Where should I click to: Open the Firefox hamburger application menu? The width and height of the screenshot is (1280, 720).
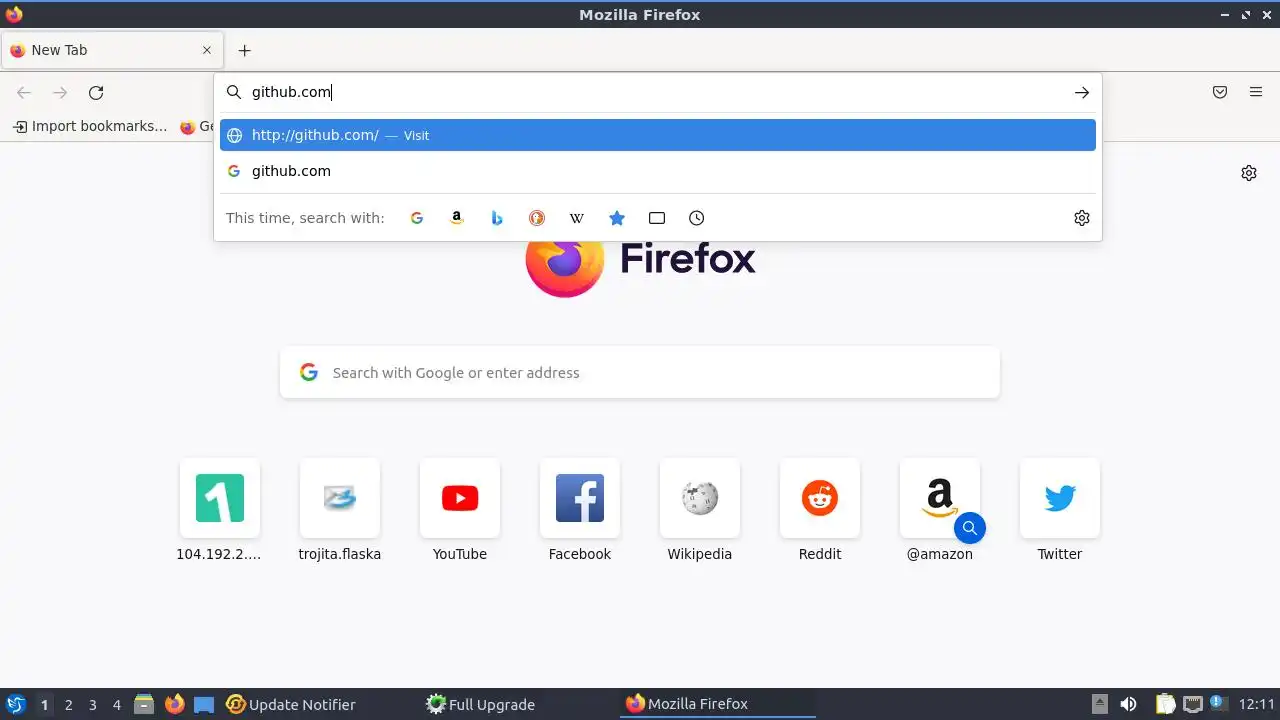point(1256,92)
